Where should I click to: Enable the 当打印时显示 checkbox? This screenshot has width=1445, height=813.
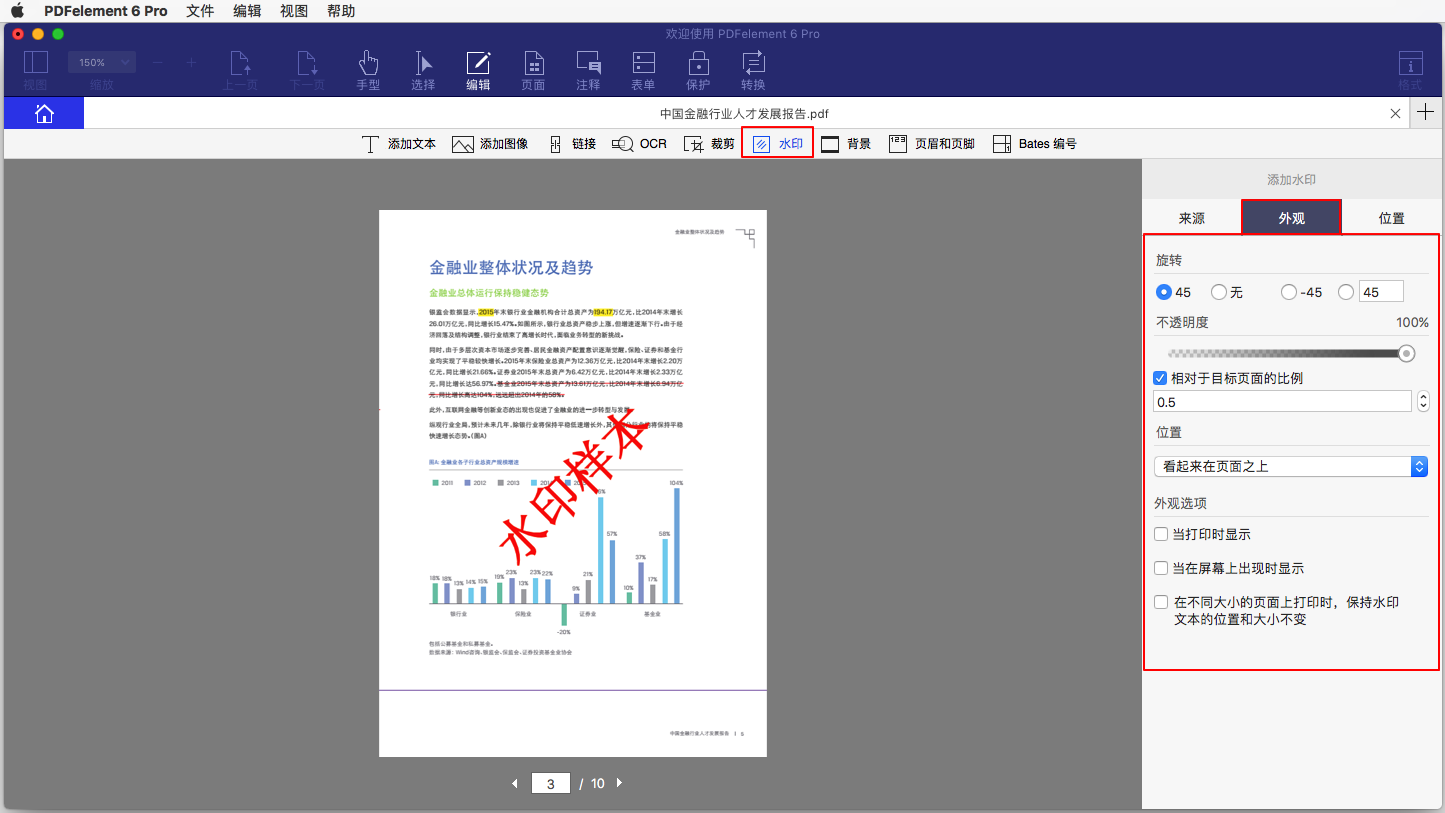coord(1161,535)
